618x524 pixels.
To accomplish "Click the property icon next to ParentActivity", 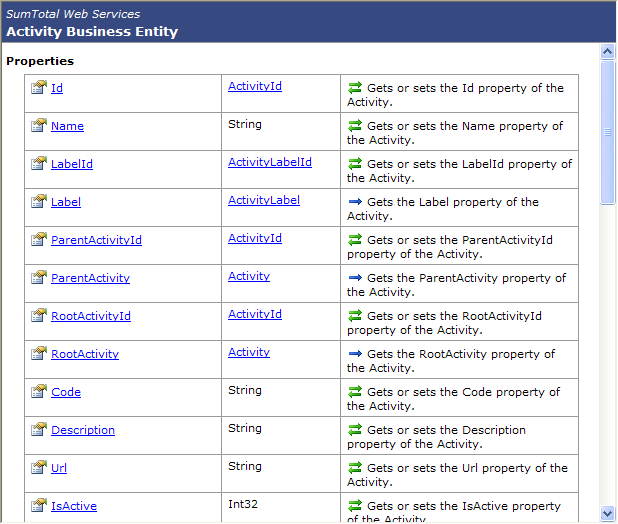I will coord(39,278).
